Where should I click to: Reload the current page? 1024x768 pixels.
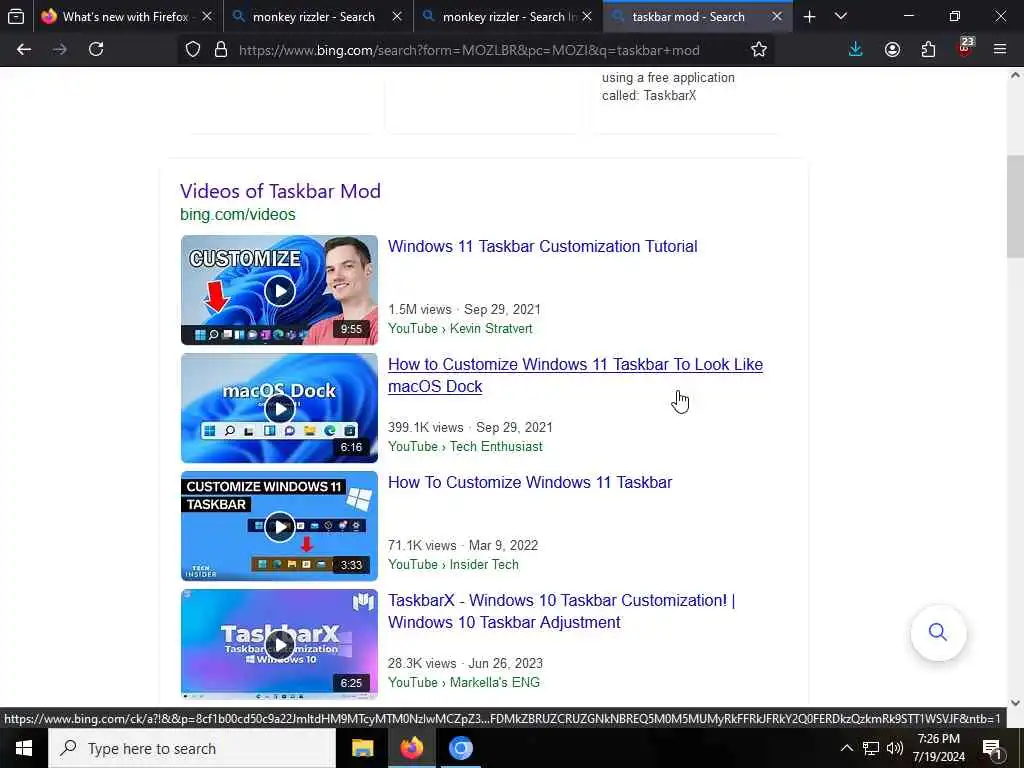96,49
